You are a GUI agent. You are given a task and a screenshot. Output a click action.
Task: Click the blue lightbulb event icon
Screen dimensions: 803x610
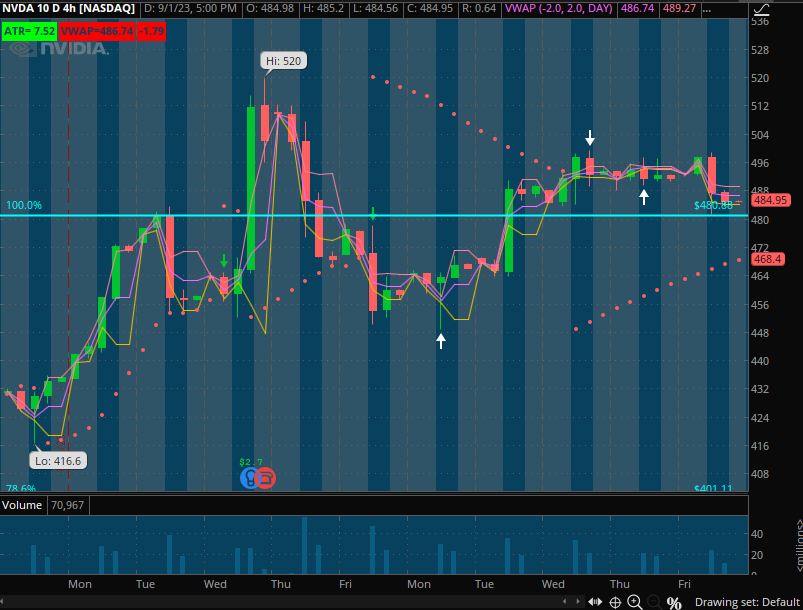pos(250,478)
